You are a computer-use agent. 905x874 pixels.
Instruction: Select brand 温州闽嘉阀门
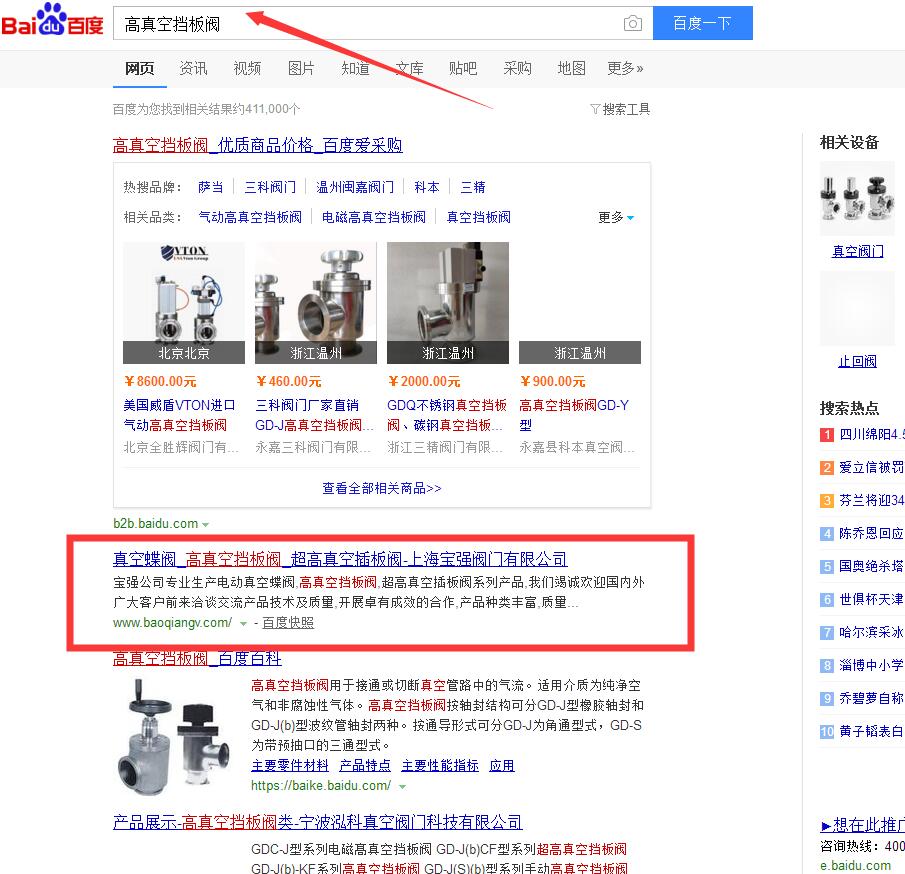[x=355, y=187]
